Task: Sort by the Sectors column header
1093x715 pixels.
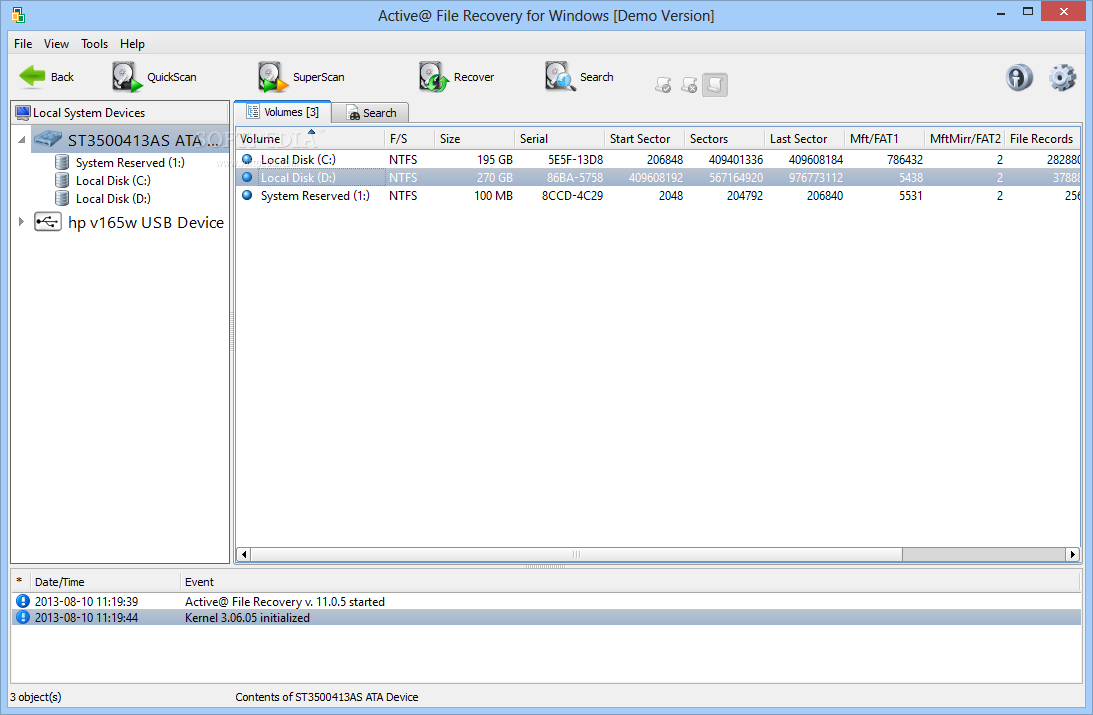Action: click(725, 139)
